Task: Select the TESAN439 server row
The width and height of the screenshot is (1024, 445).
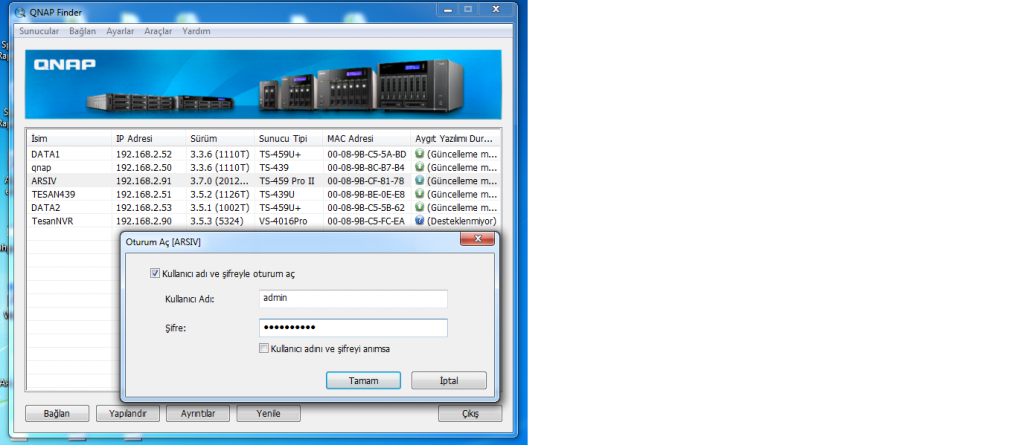Action: pyautogui.click(x=264, y=194)
